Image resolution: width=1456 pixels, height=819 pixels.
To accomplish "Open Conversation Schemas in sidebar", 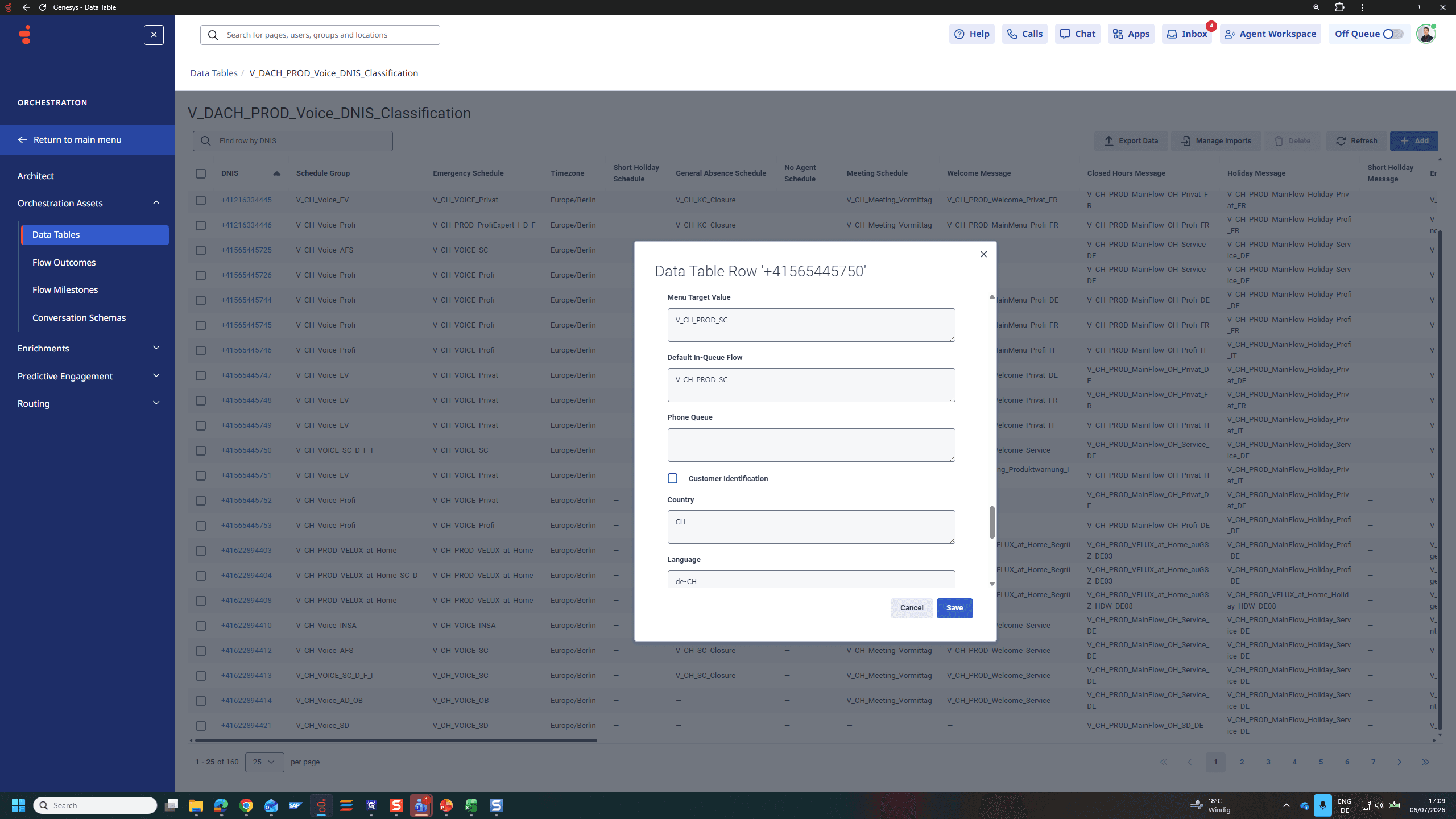I will pyautogui.click(x=79, y=318).
